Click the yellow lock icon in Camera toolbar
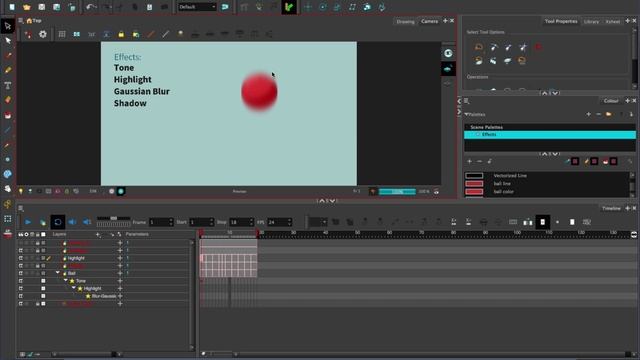The width and height of the screenshot is (640, 360). coord(121,34)
